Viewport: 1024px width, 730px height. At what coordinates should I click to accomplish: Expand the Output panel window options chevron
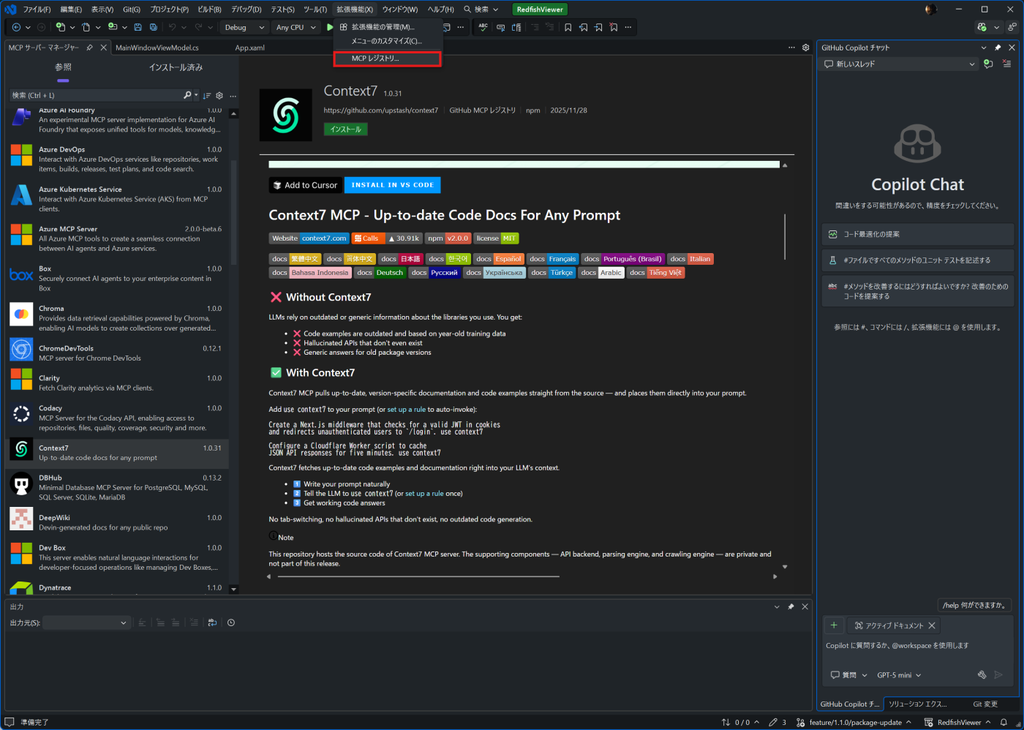point(776,607)
